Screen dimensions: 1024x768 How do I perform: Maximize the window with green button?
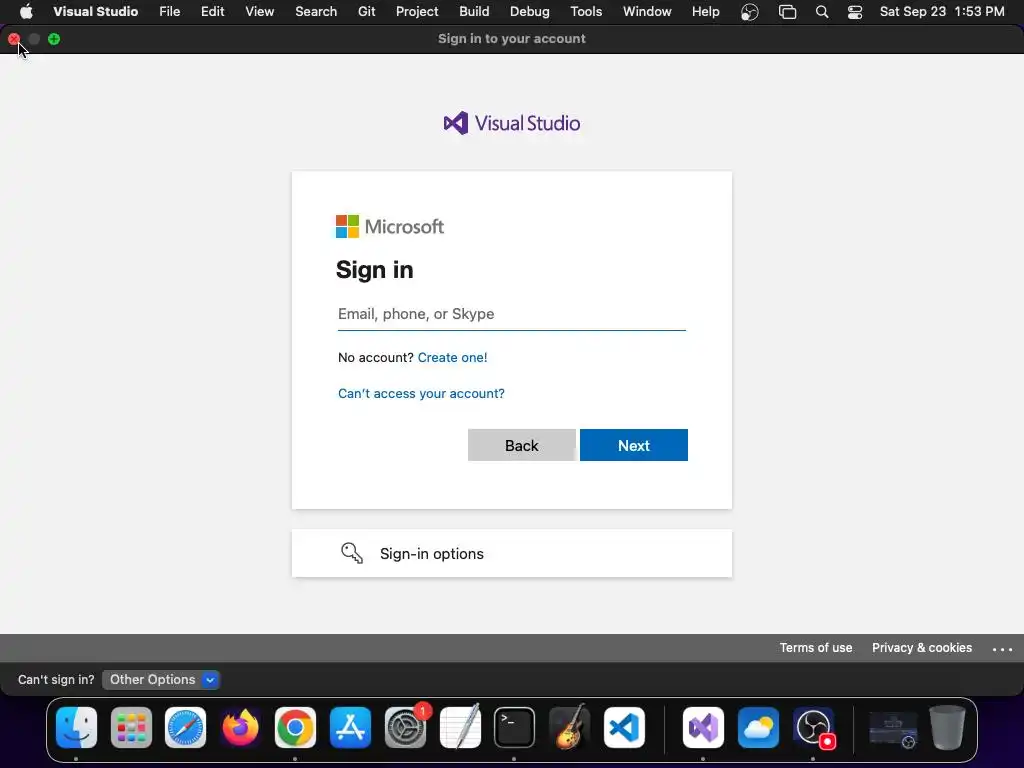54,39
